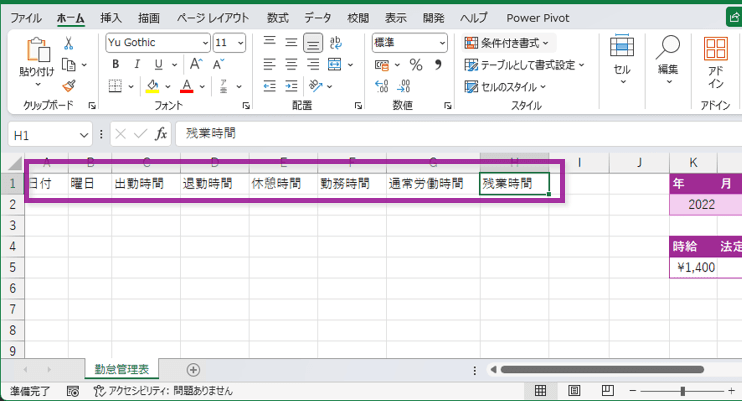Align text to middle of cell
Screen dimensions: 742x401
(x=291, y=43)
